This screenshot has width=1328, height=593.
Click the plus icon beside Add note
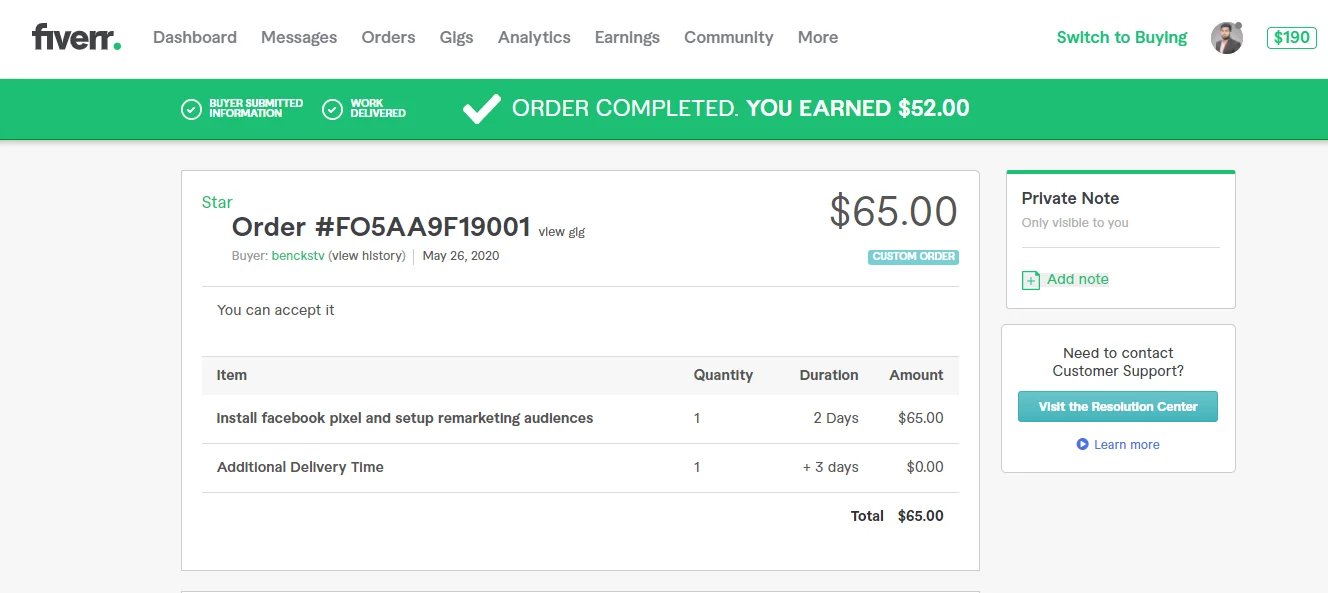pos(1031,280)
